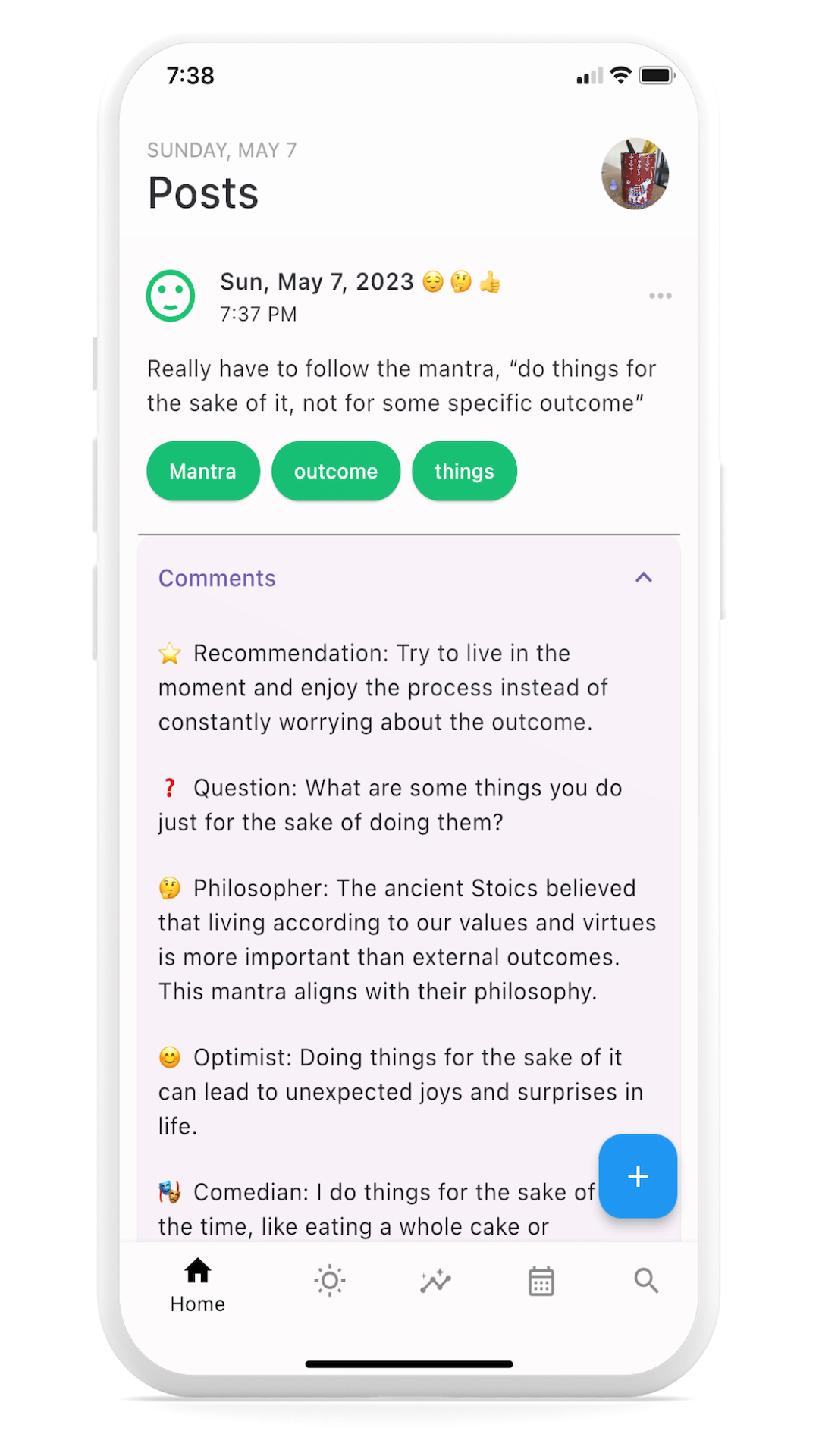
Task: Select the outcome tag chip
Action: coord(336,471)
